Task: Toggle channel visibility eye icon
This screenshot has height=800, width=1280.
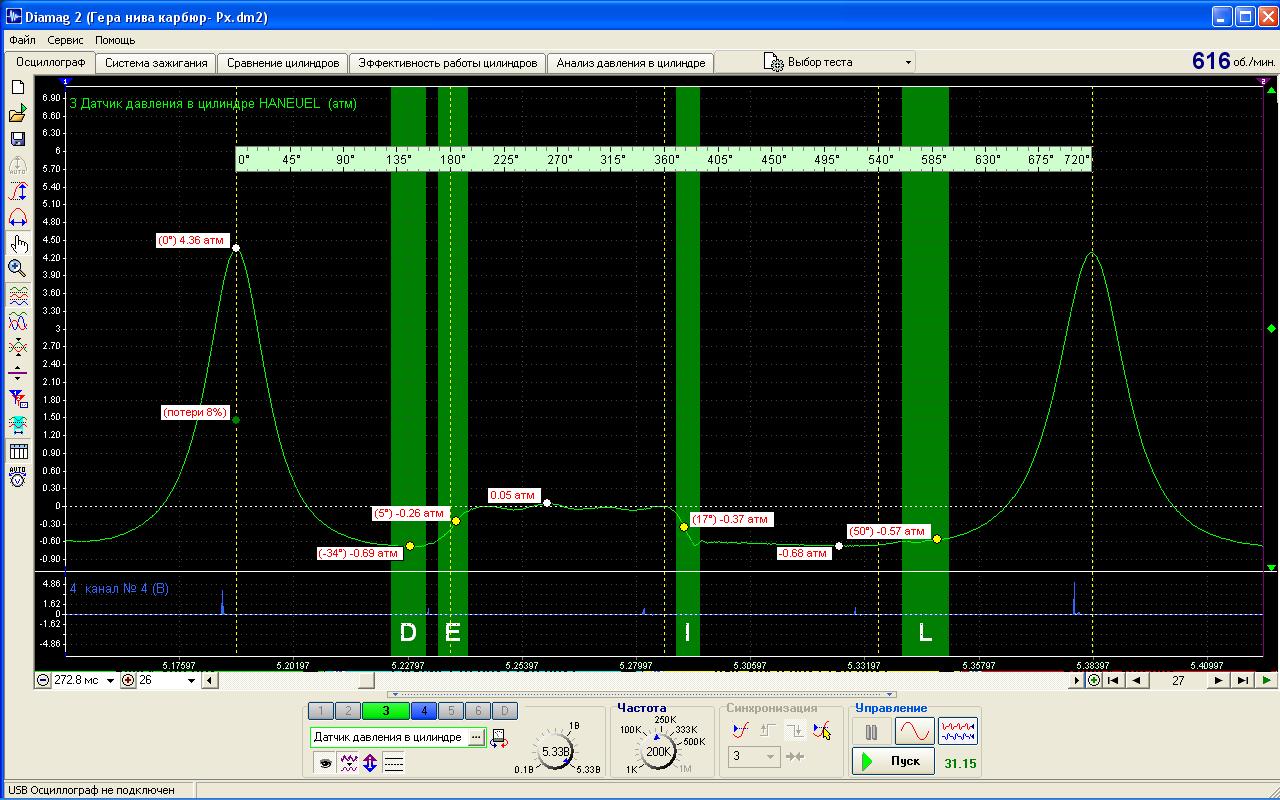Action: [x=325, y=763]
